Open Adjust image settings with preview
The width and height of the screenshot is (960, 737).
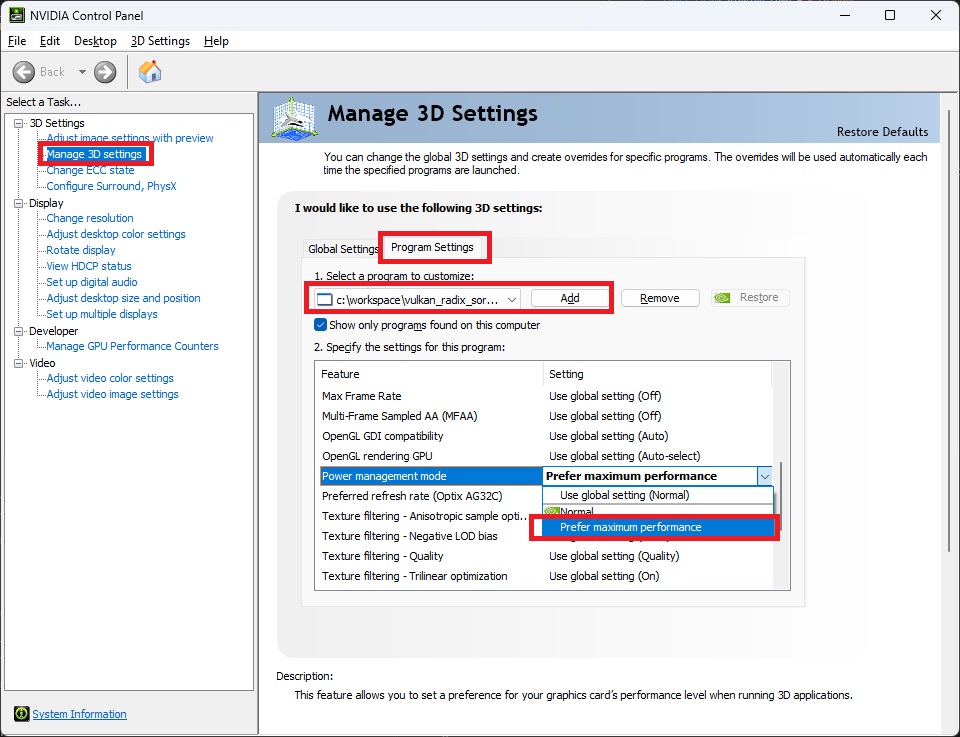point(130,138)
